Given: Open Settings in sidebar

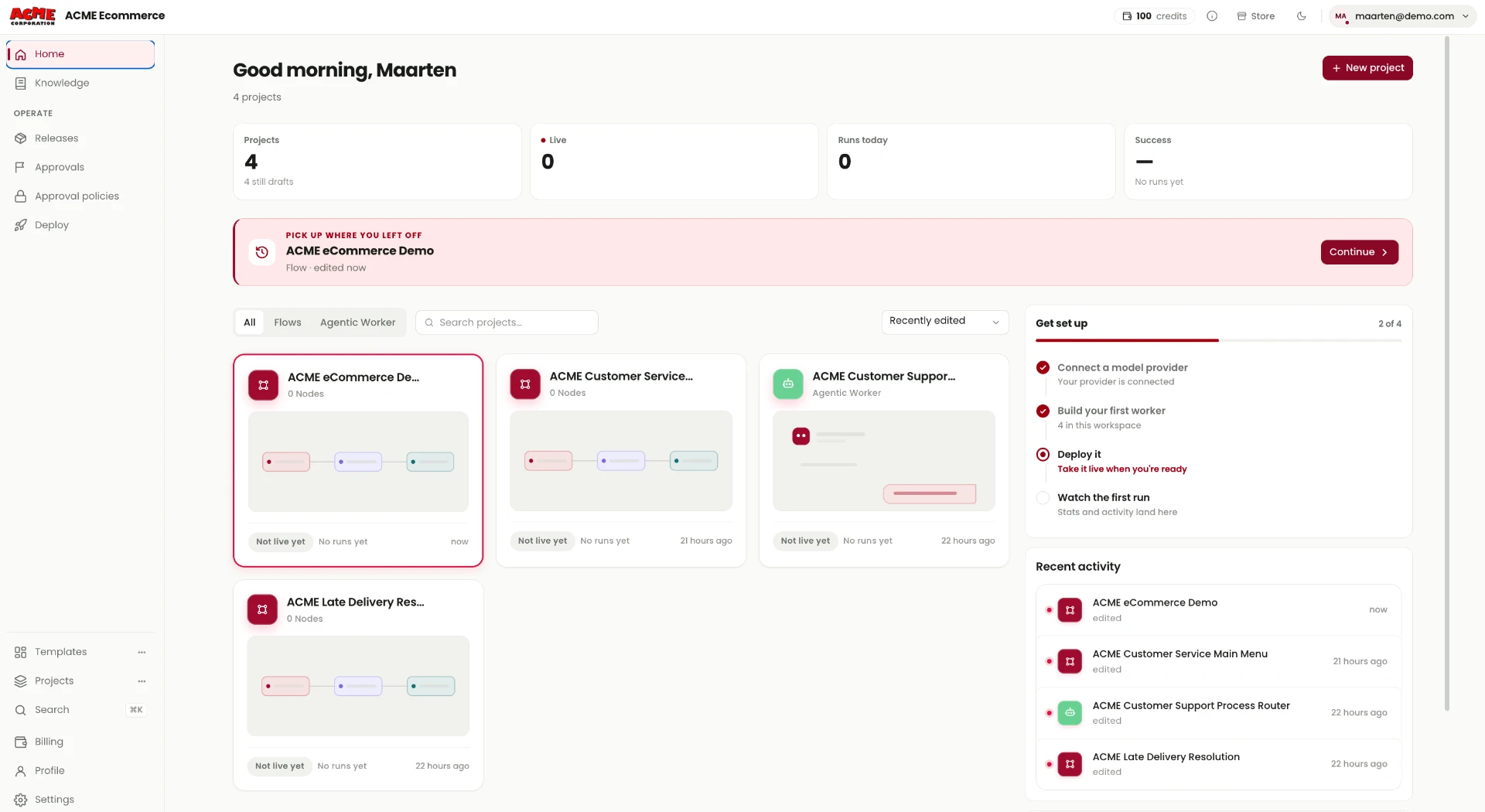Looking at the screenshot, I should click(x=80, y=800).
